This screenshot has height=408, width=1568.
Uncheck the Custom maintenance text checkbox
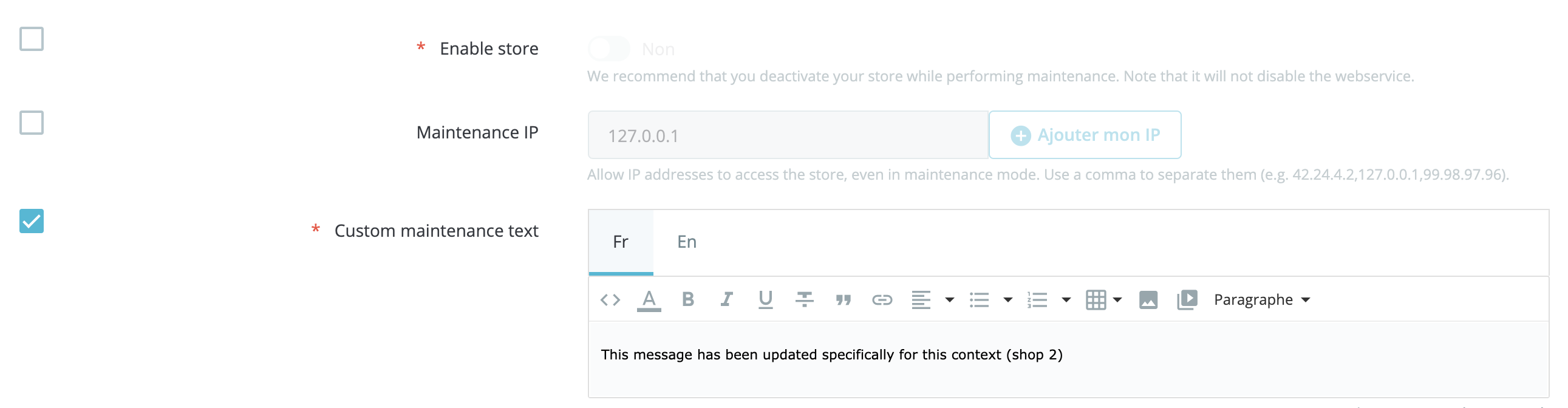[32, 221]
